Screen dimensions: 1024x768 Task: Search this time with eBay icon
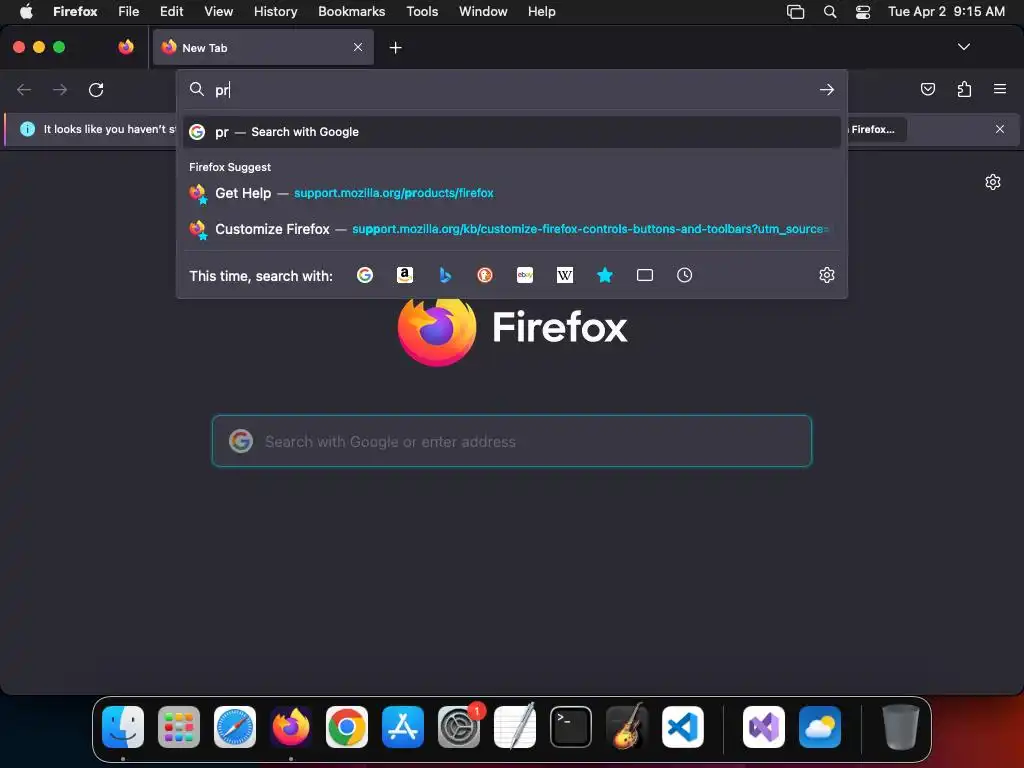(525, 275)
